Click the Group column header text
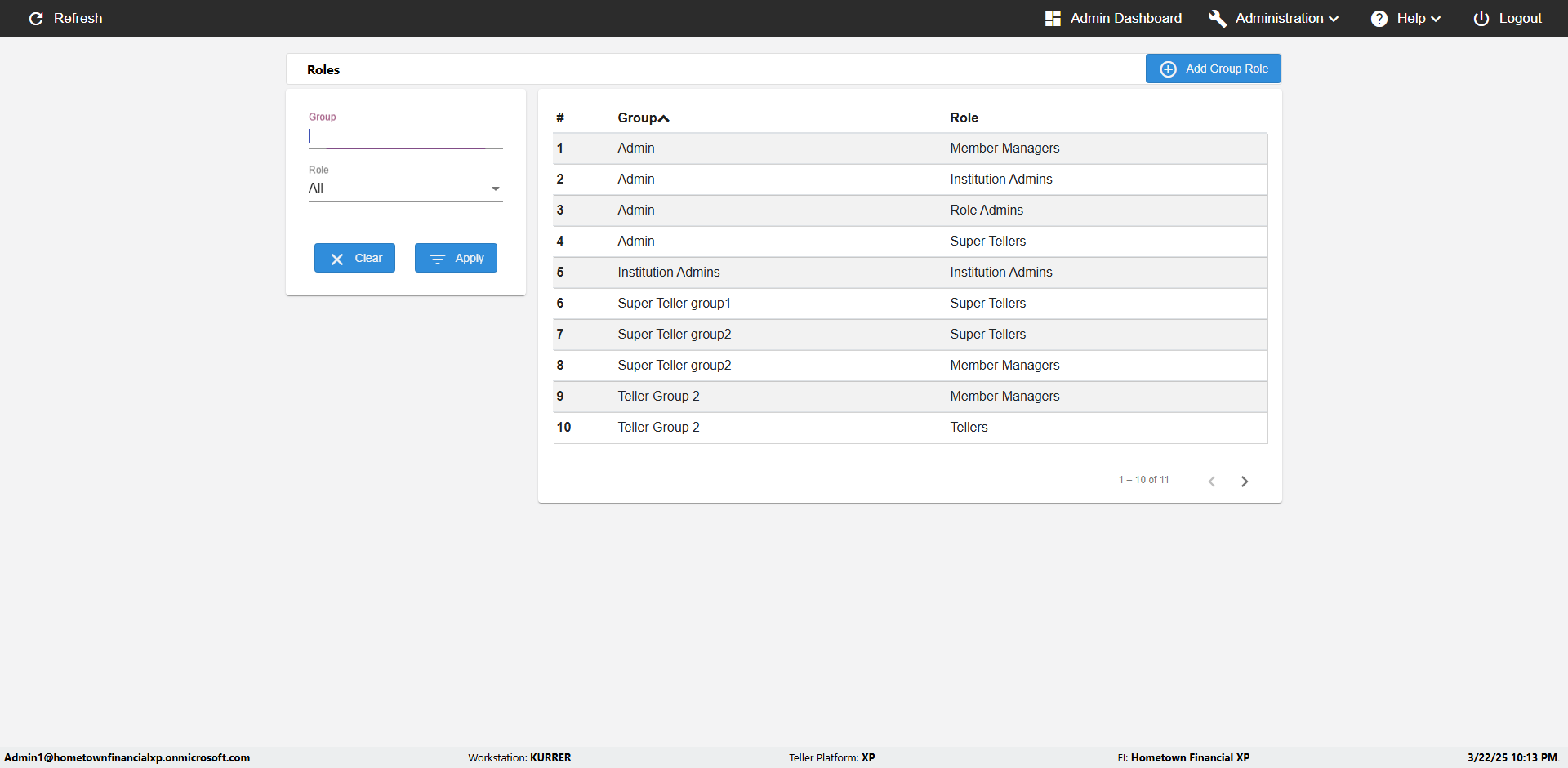Screen dimensions: 1568x768 637,118
